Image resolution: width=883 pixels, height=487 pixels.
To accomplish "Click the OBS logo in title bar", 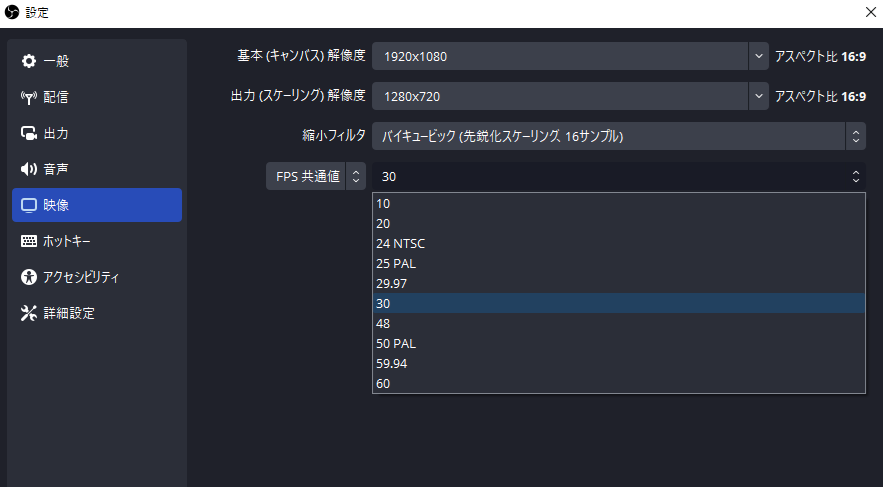I will (x=12, y=12).
